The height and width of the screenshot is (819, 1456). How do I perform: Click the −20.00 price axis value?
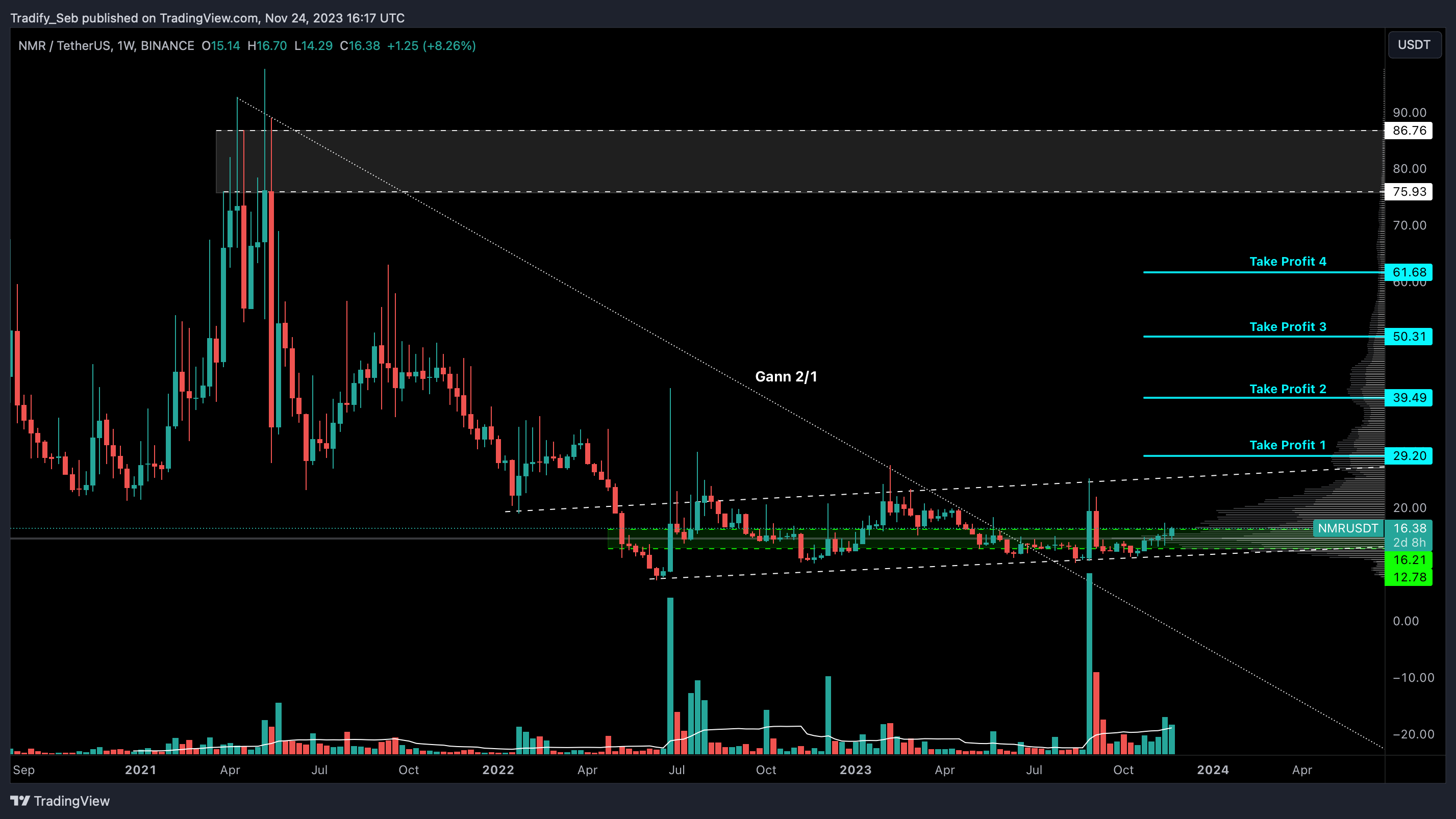pyautogui.click(x=1413, y=734)
